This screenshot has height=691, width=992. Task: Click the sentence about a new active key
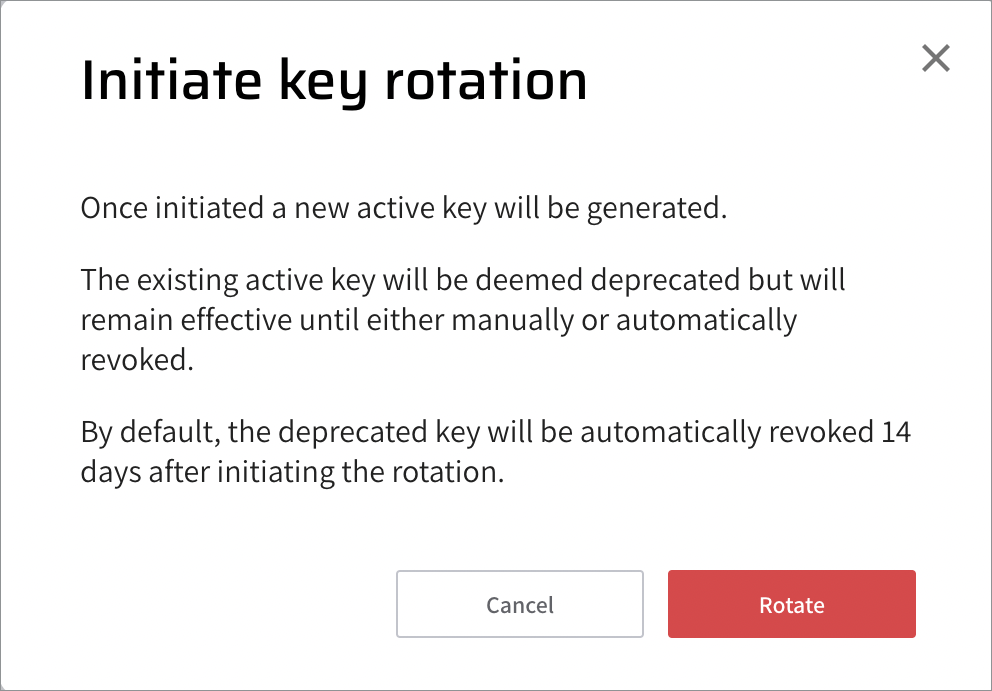(x=402, y=209)
